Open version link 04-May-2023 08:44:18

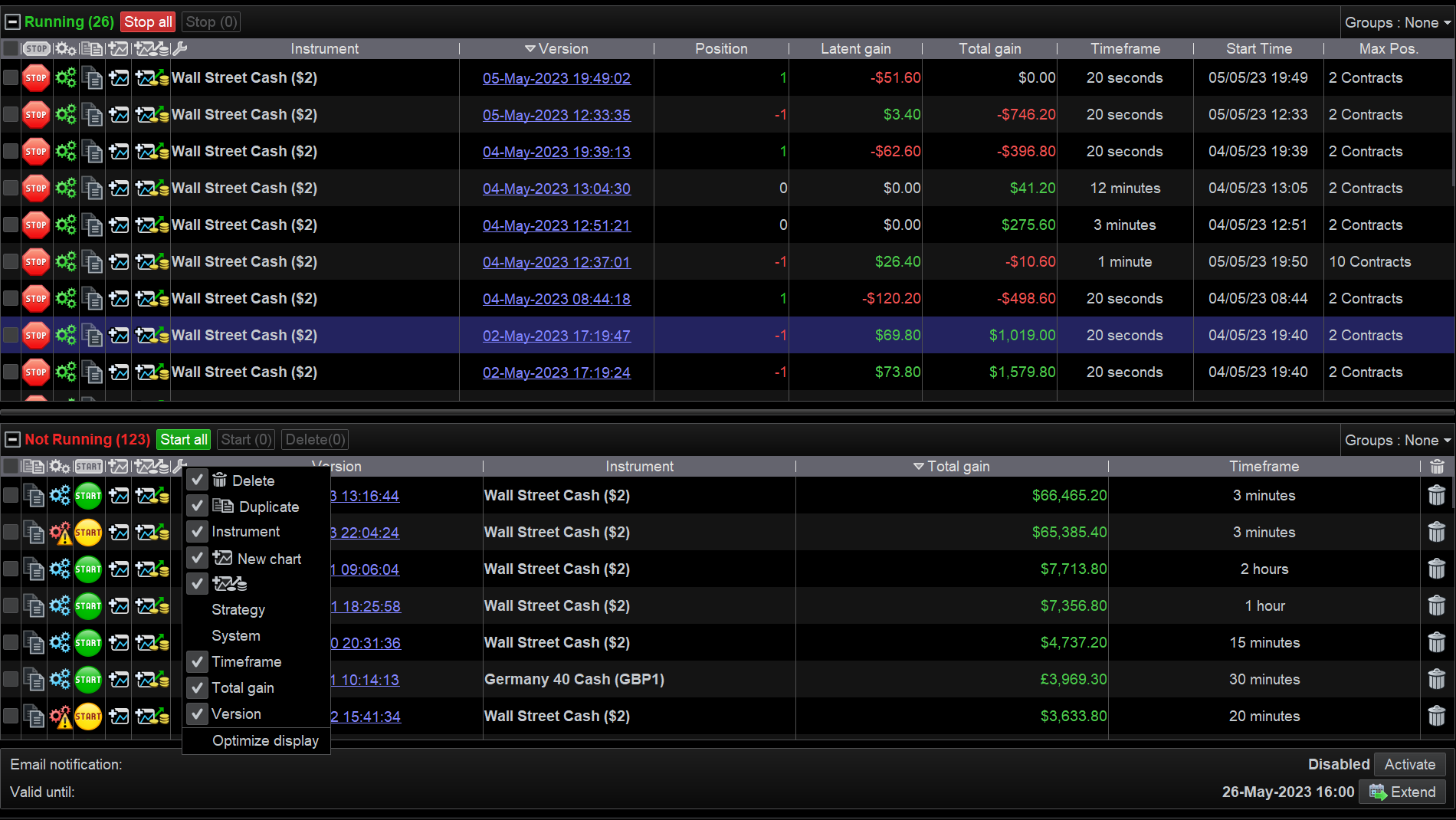click(556, 299)
